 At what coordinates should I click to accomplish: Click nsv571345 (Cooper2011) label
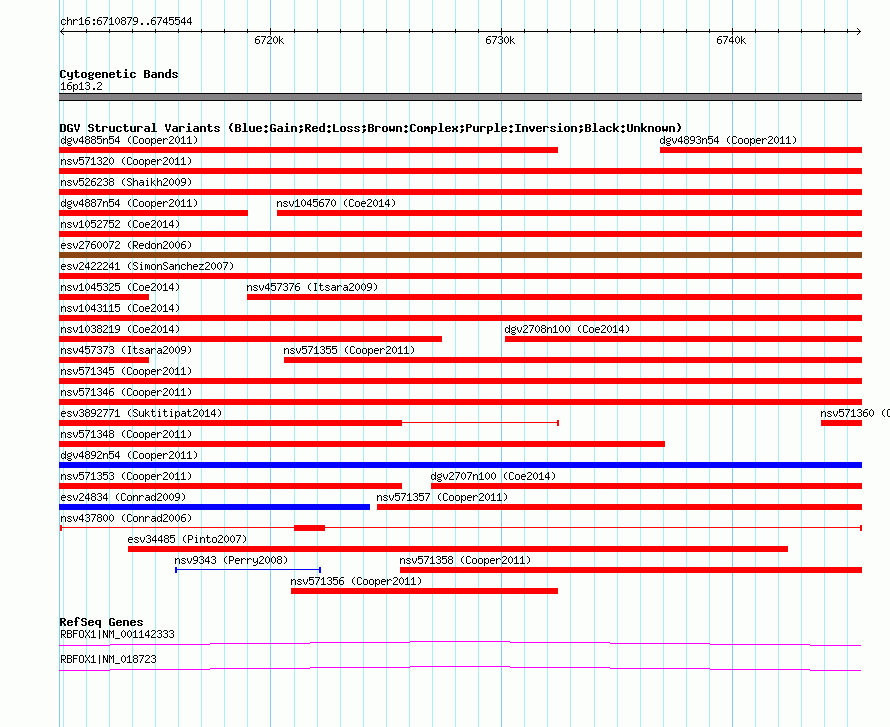pyautogui.click(x=126, y=371)
